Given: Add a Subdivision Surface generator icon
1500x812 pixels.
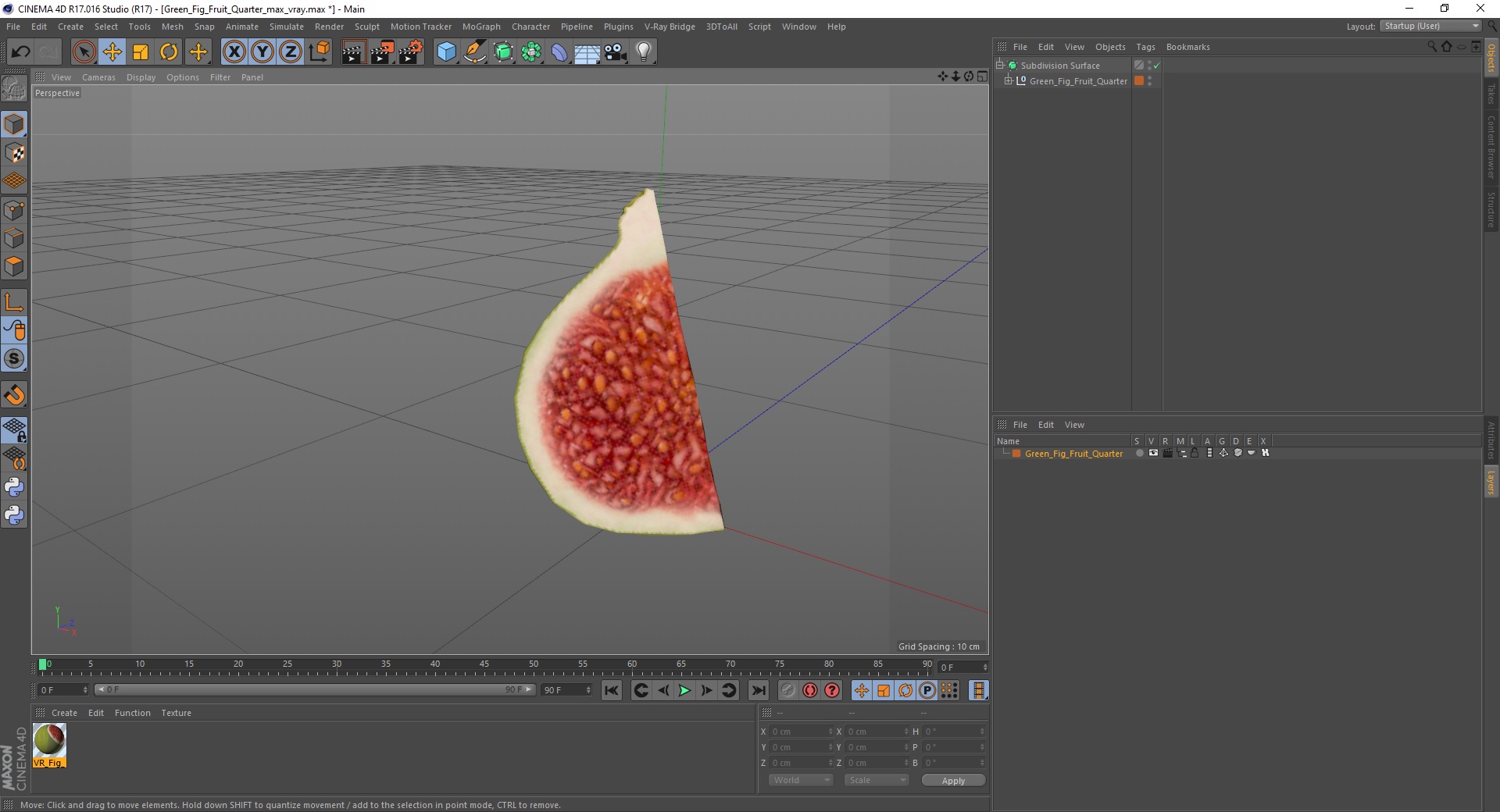Looking at the screenshot, I should coord(503,52).
